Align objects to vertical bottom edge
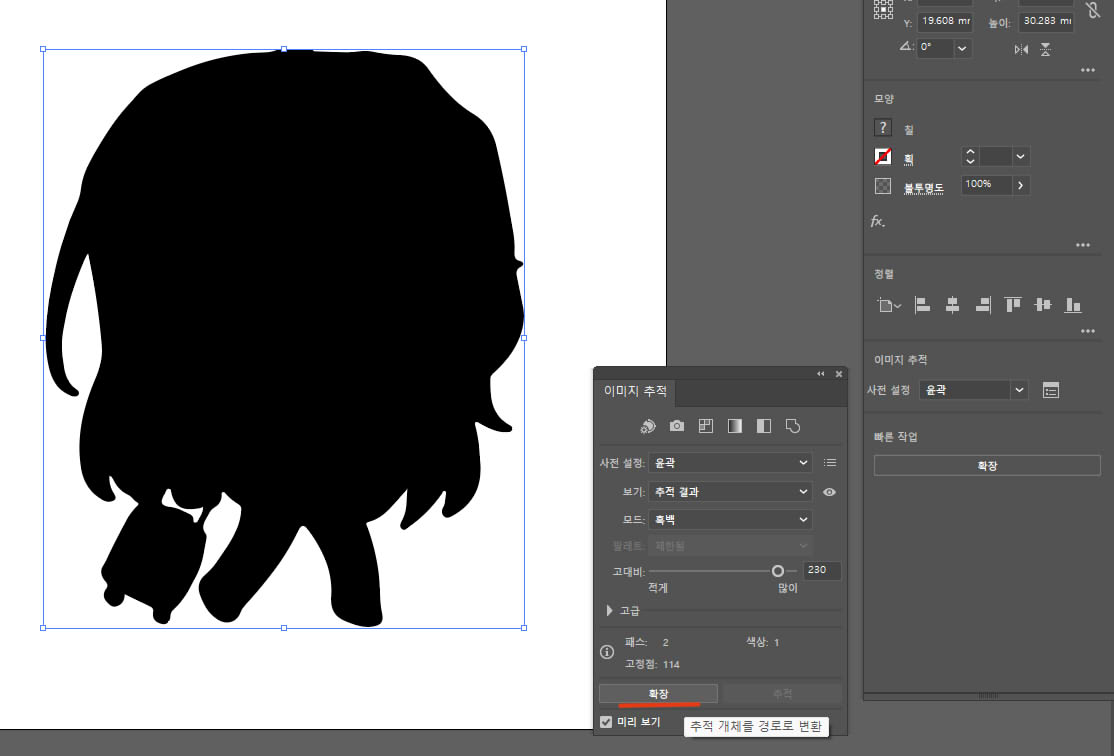The width and height of the screenshot is (1114, 756). click(x=1073, y=305)
